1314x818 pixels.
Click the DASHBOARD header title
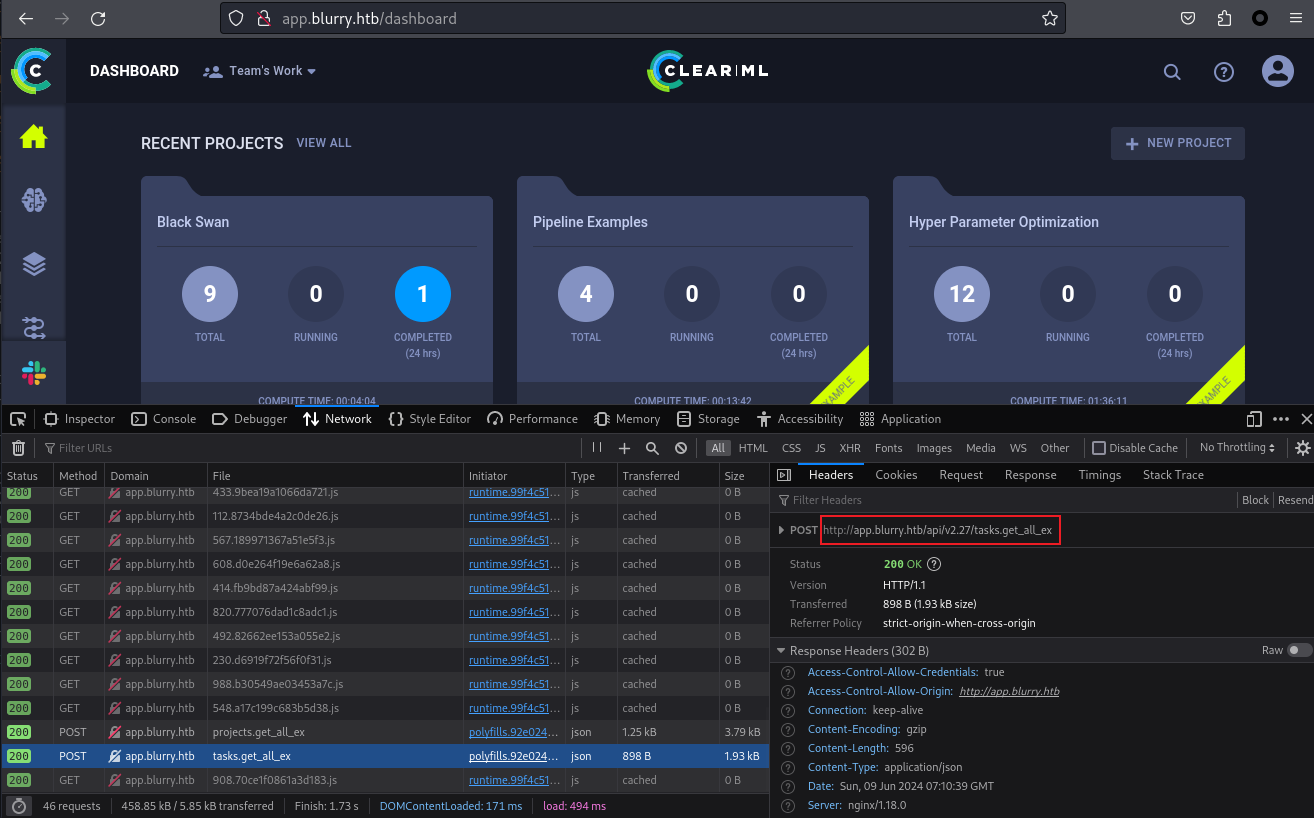(x=134, y=71)
